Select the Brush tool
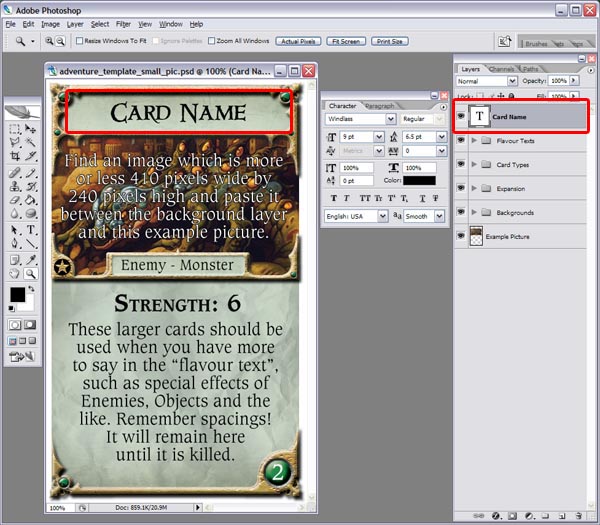Screen dimensions: 600x525 pos(30,173)
